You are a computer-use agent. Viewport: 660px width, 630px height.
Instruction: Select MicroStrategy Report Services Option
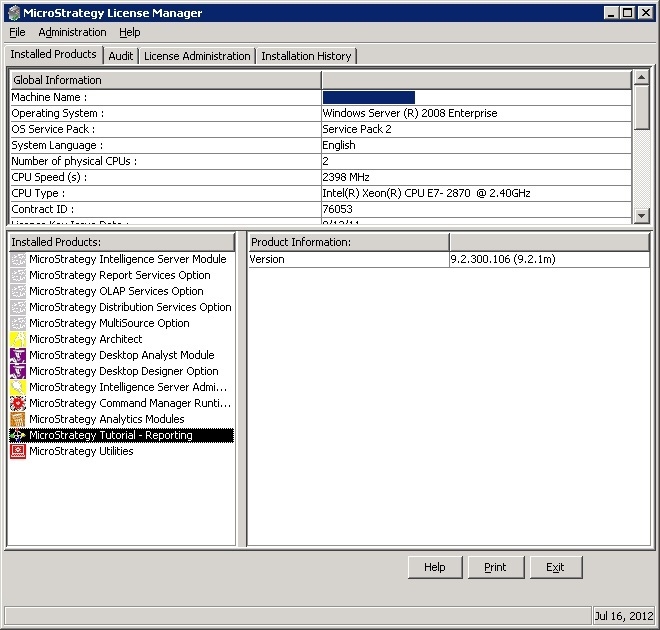tap(120, 275)
